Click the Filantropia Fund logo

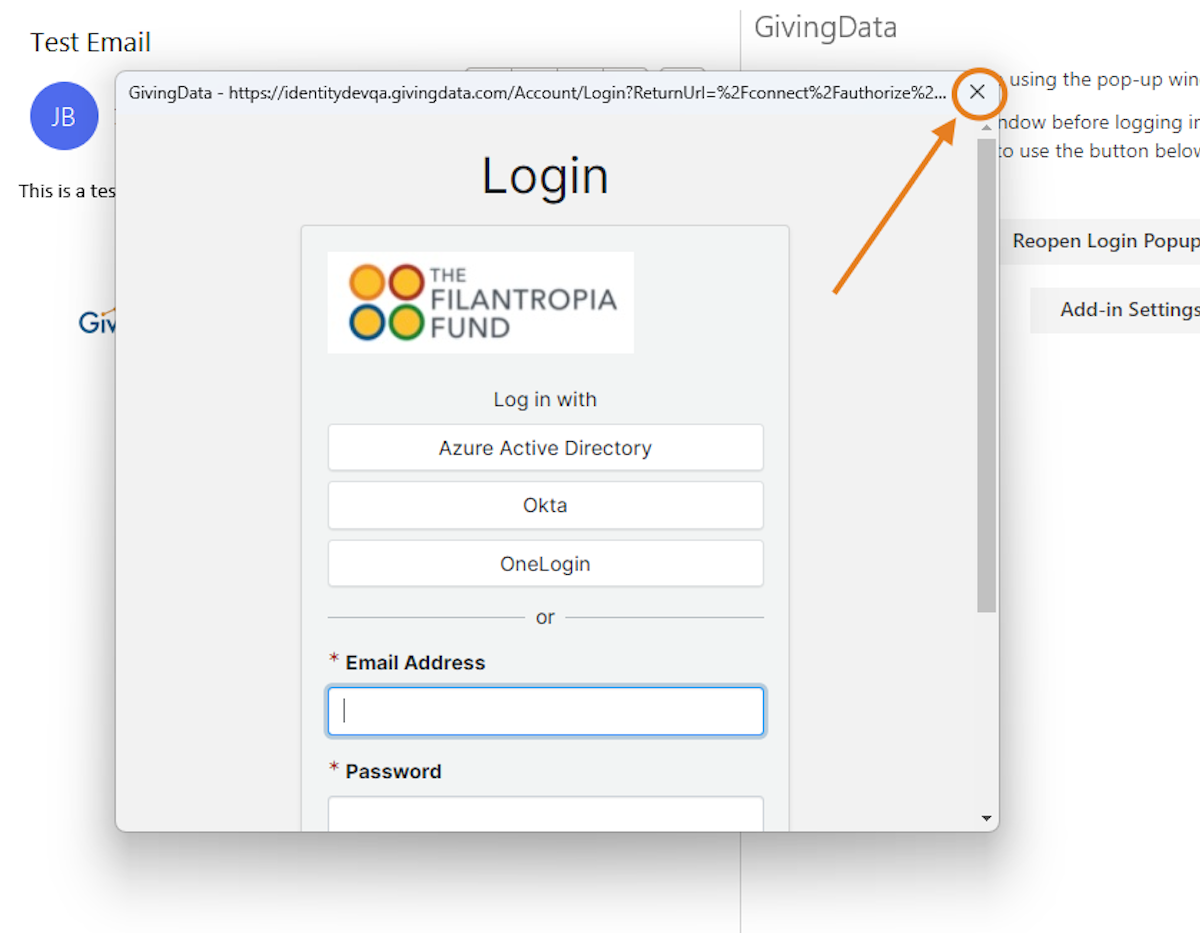point(481,302)
